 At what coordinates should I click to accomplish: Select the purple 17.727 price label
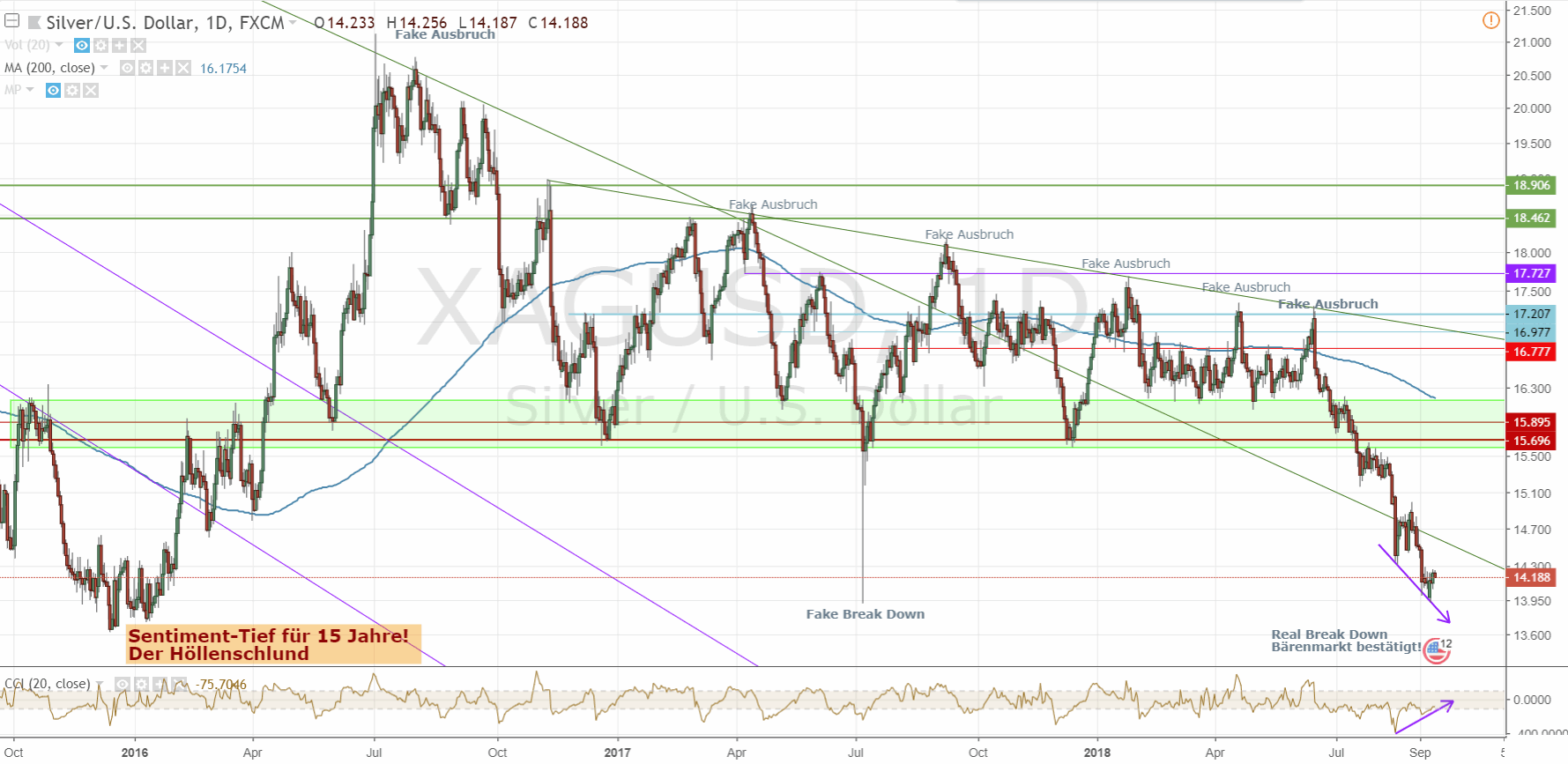click(1531, 273)
